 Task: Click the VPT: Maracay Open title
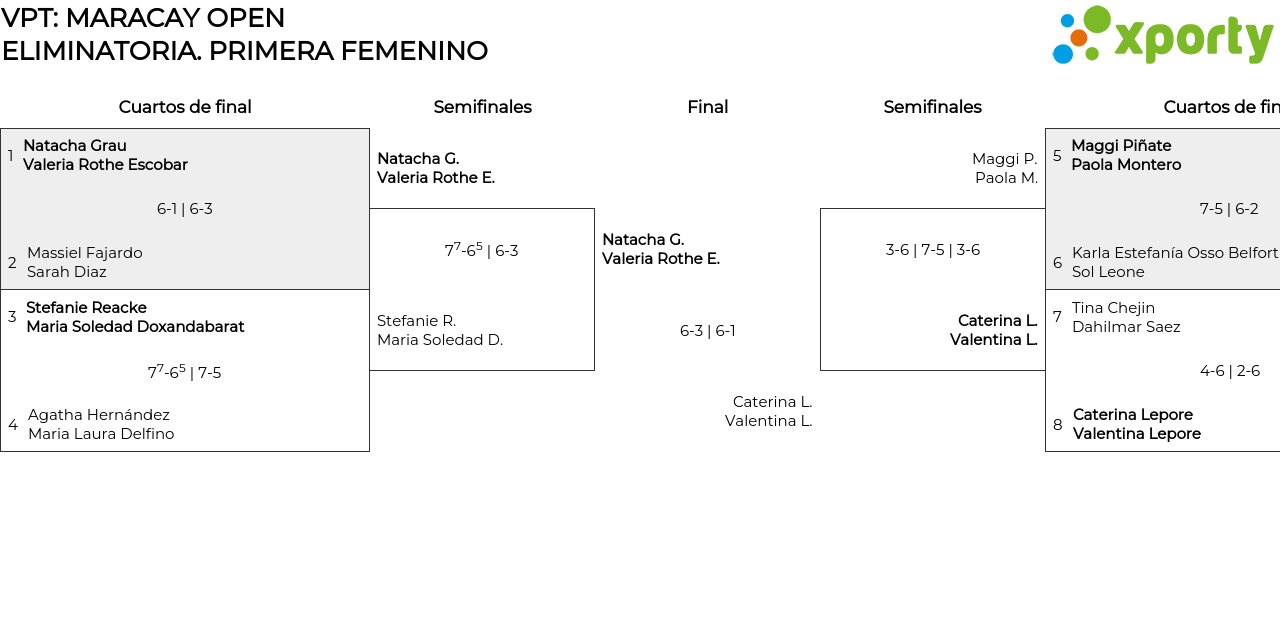pyautogui.click(x=143, y=18)
